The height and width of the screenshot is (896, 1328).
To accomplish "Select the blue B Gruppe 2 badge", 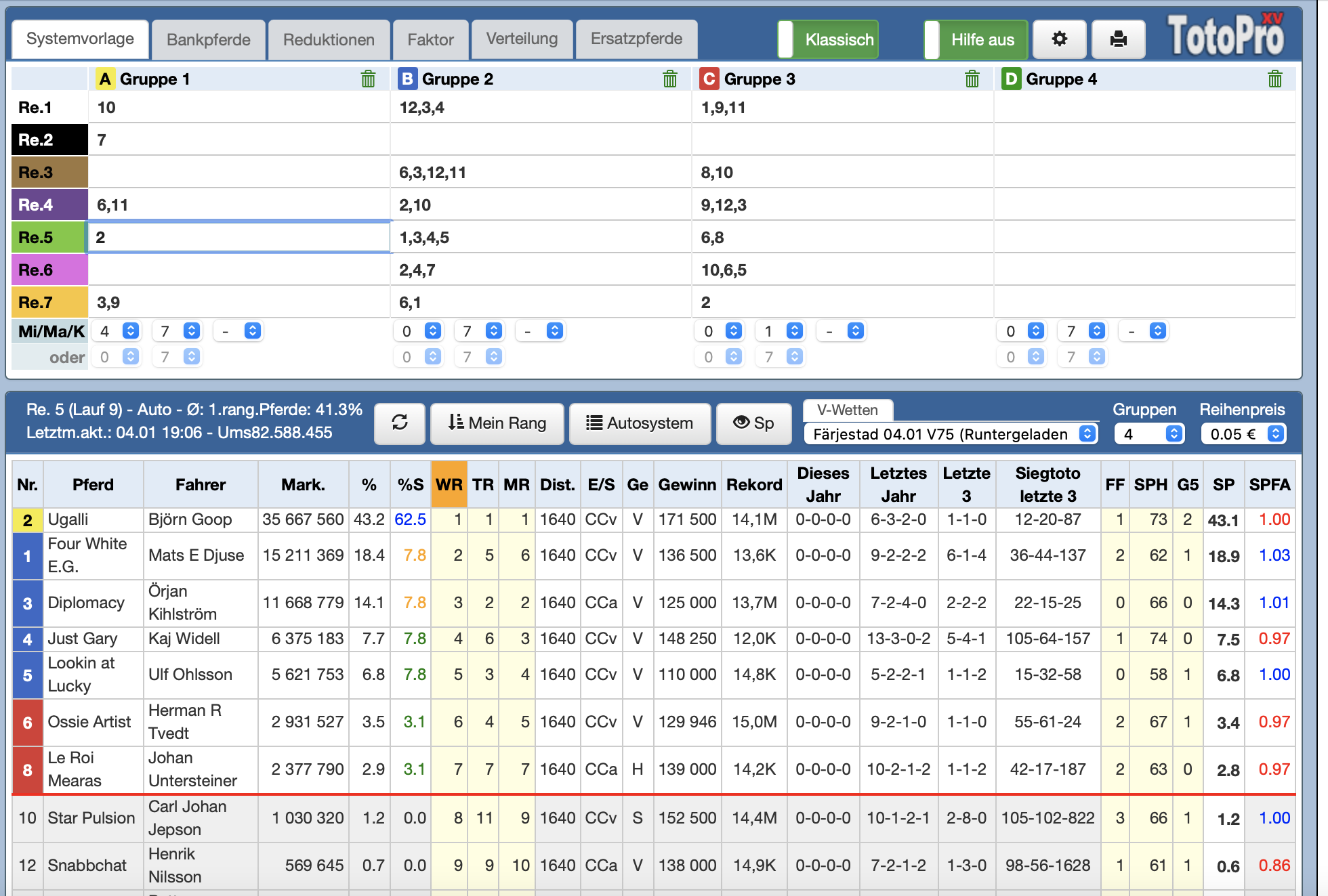I will coord(407,79).
